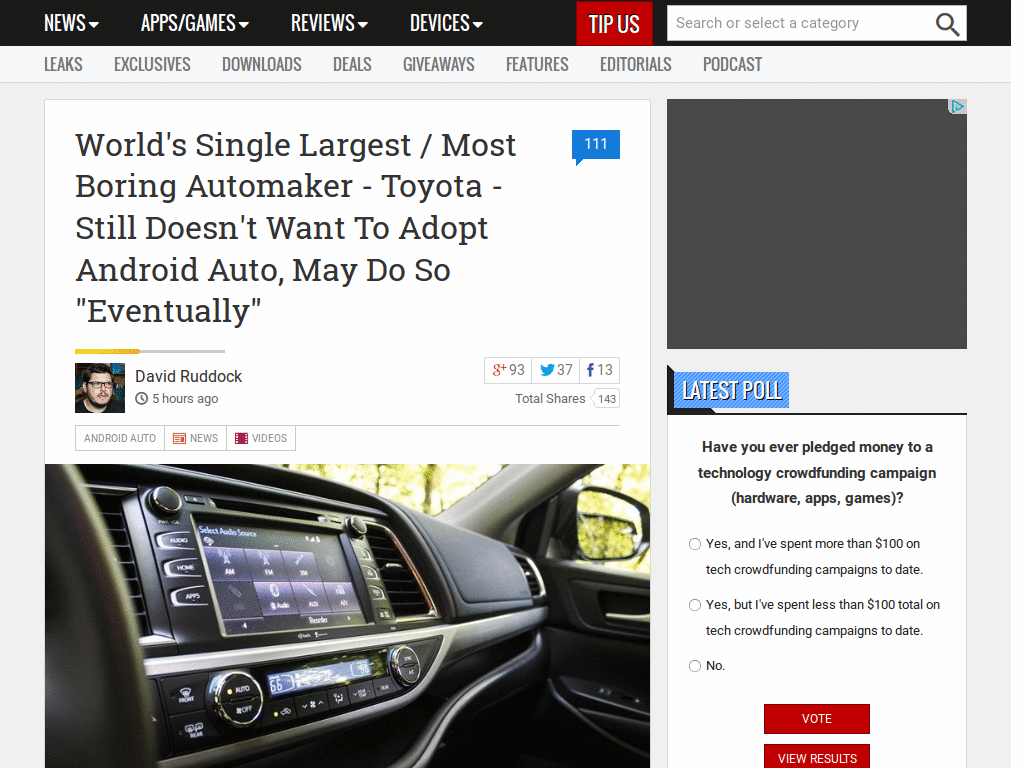Click the Toyota dashboard article image

[x=347, y=616]
